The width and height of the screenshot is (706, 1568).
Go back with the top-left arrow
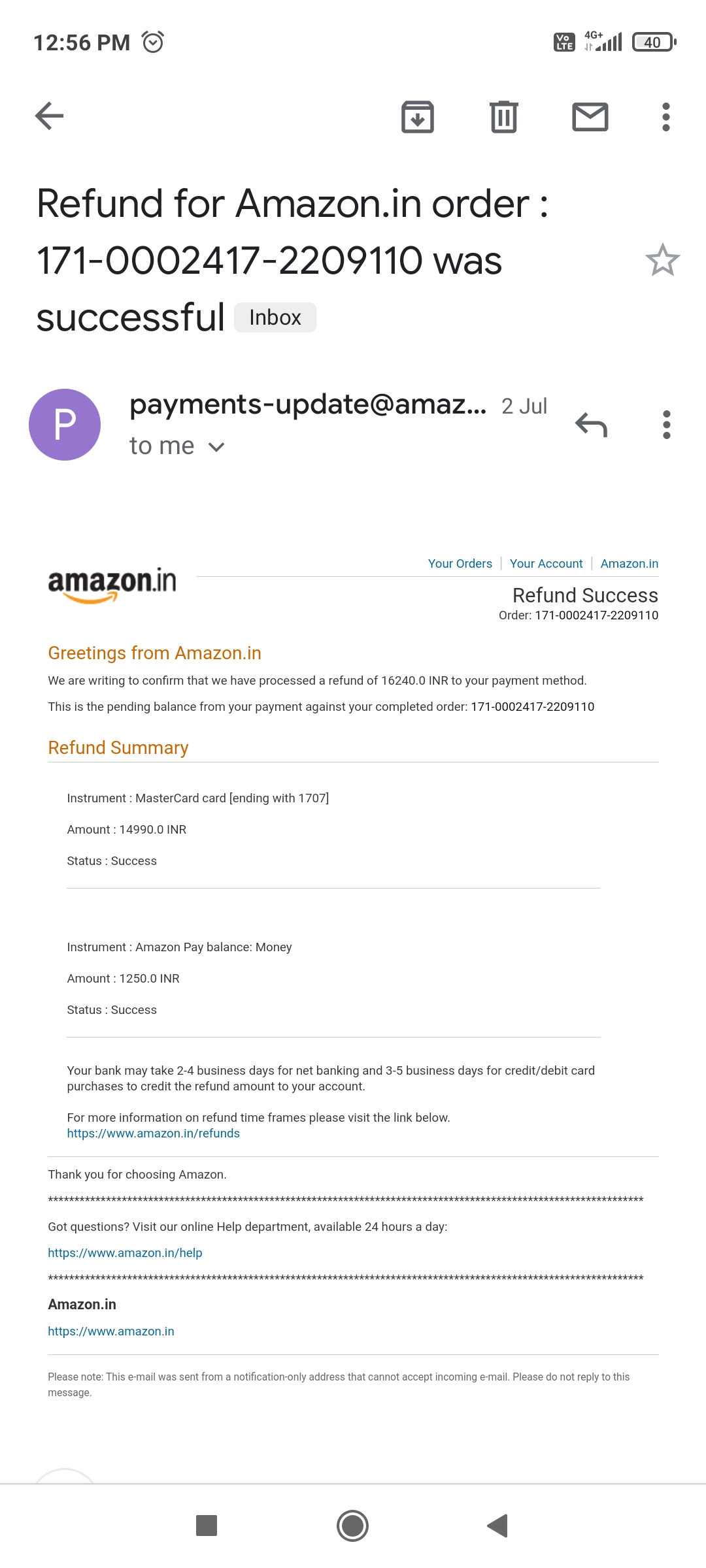[x=50, y=116]
